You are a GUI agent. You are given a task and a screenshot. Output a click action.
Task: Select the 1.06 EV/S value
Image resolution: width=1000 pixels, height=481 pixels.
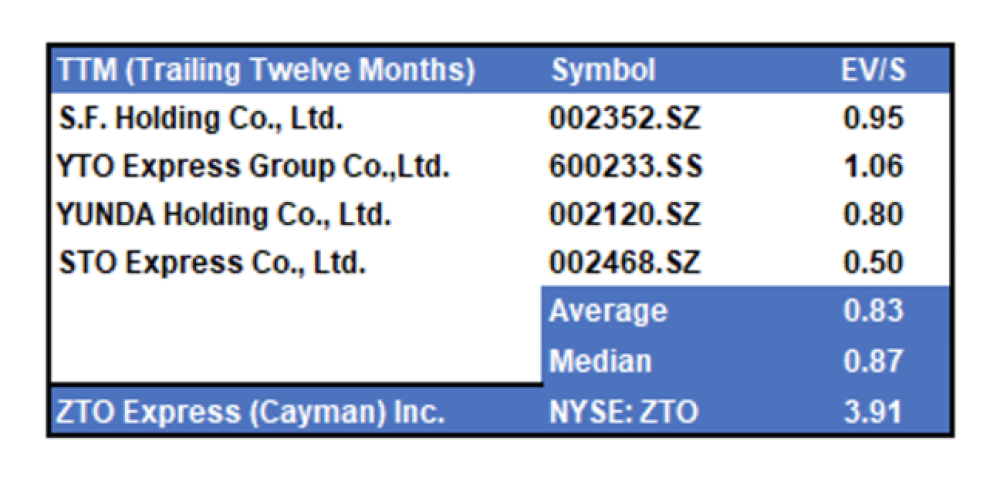click(x=873, y=167)
